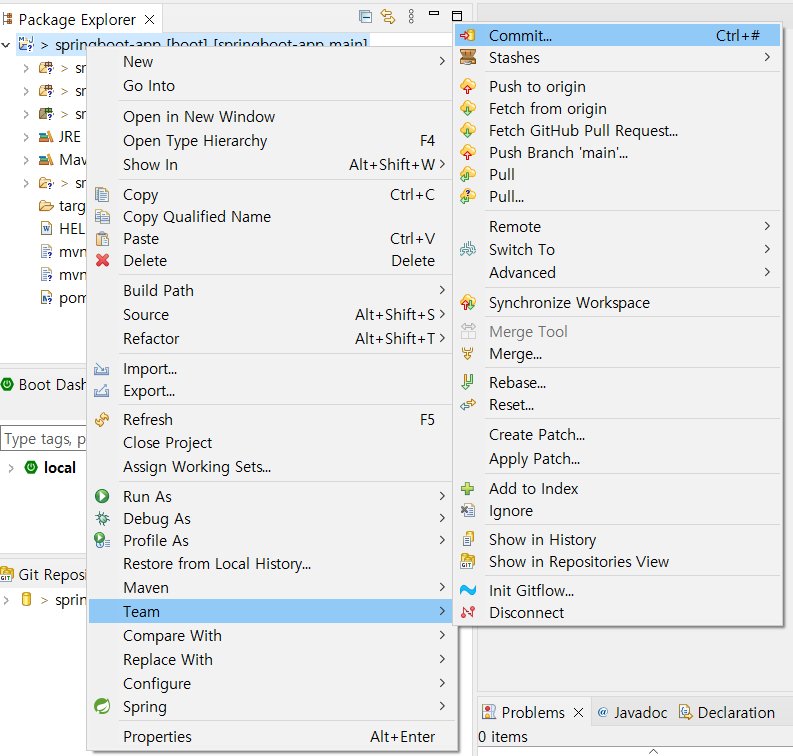Click the green Run As icon
The image size is (793, 756).
click(x=102, y=496)
